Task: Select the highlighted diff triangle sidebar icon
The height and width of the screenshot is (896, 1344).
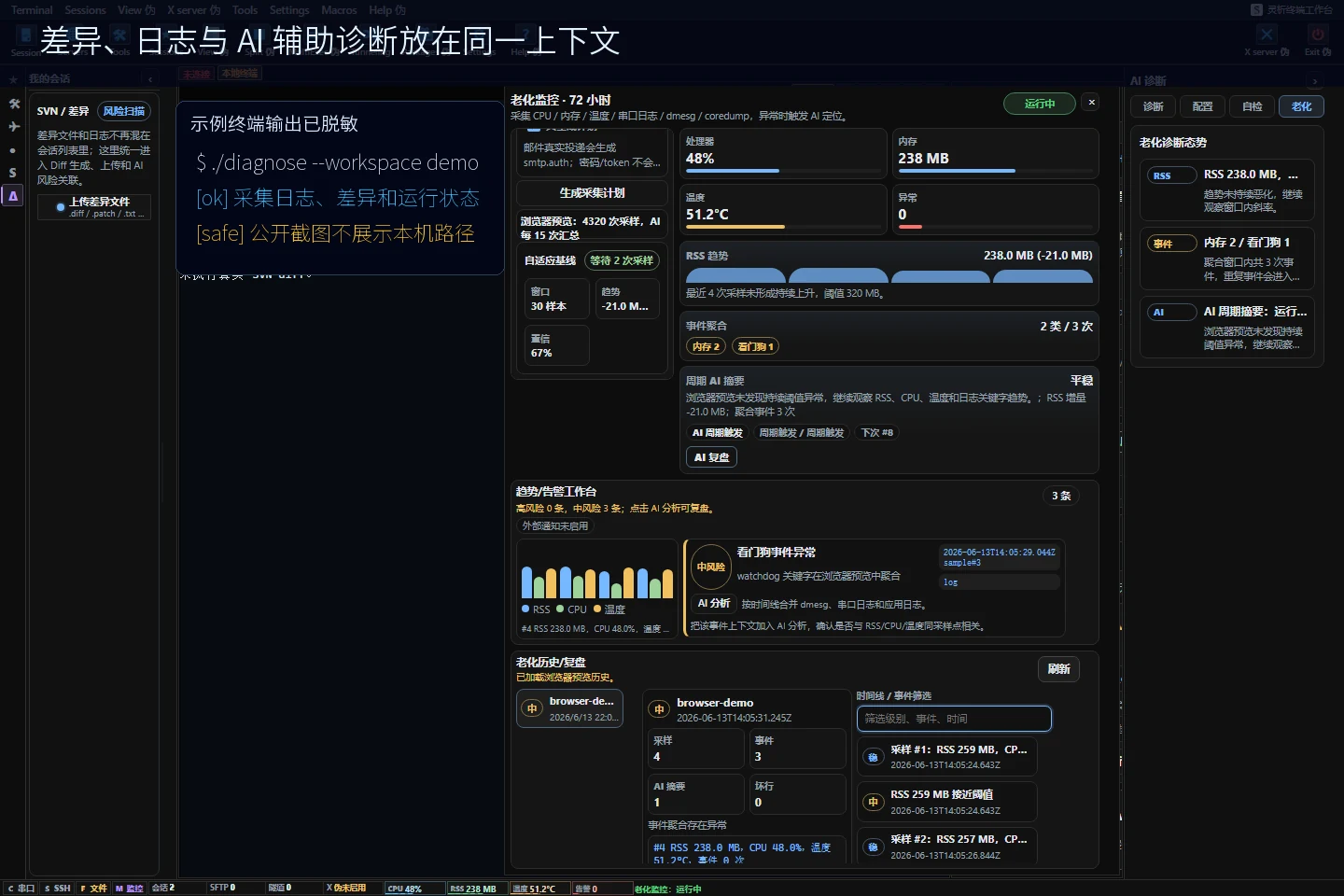Action: pos(13,196)
